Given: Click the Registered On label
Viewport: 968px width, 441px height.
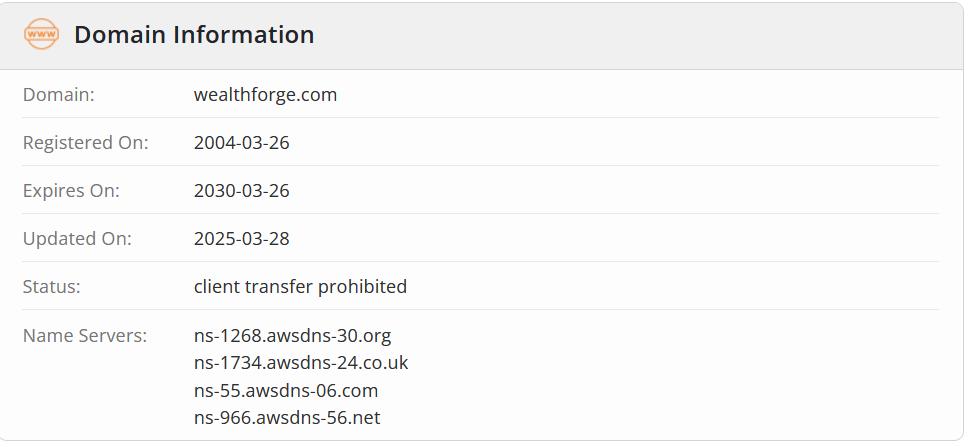Looking at the screenshot, I should (86, 143).
